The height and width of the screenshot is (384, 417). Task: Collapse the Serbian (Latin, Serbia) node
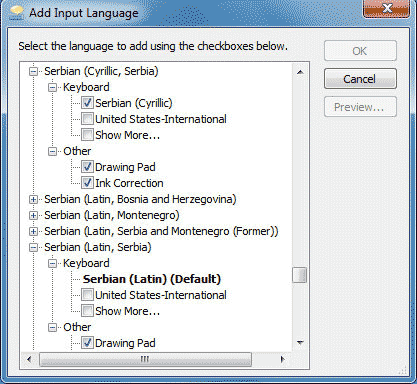pos(33,247)
